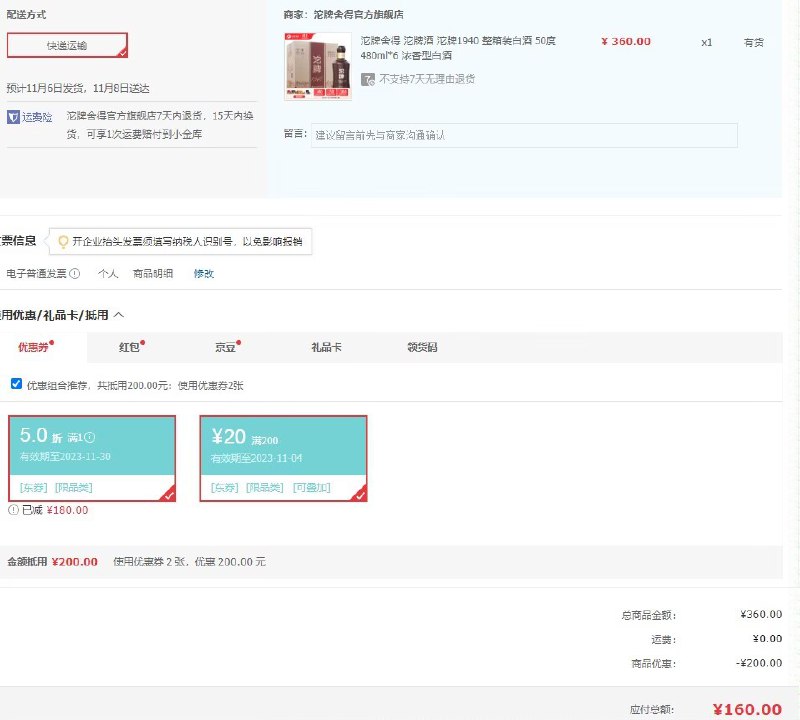The image size is (800, 720).
Task: Click 修改 to edit the invoice info
Action: tap(204, 274)
